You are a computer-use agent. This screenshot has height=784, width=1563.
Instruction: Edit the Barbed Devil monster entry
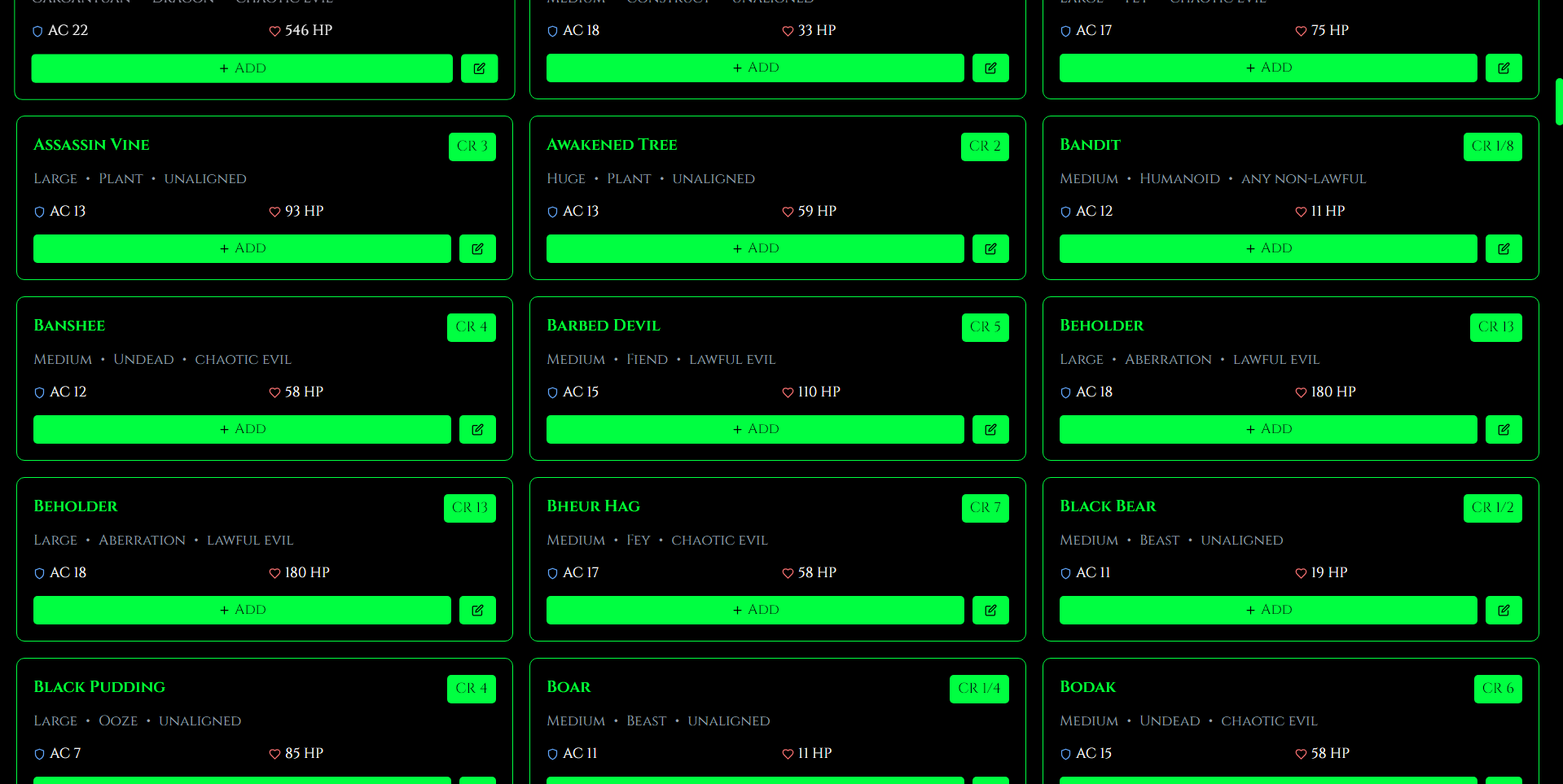click(x=990, y=430)
